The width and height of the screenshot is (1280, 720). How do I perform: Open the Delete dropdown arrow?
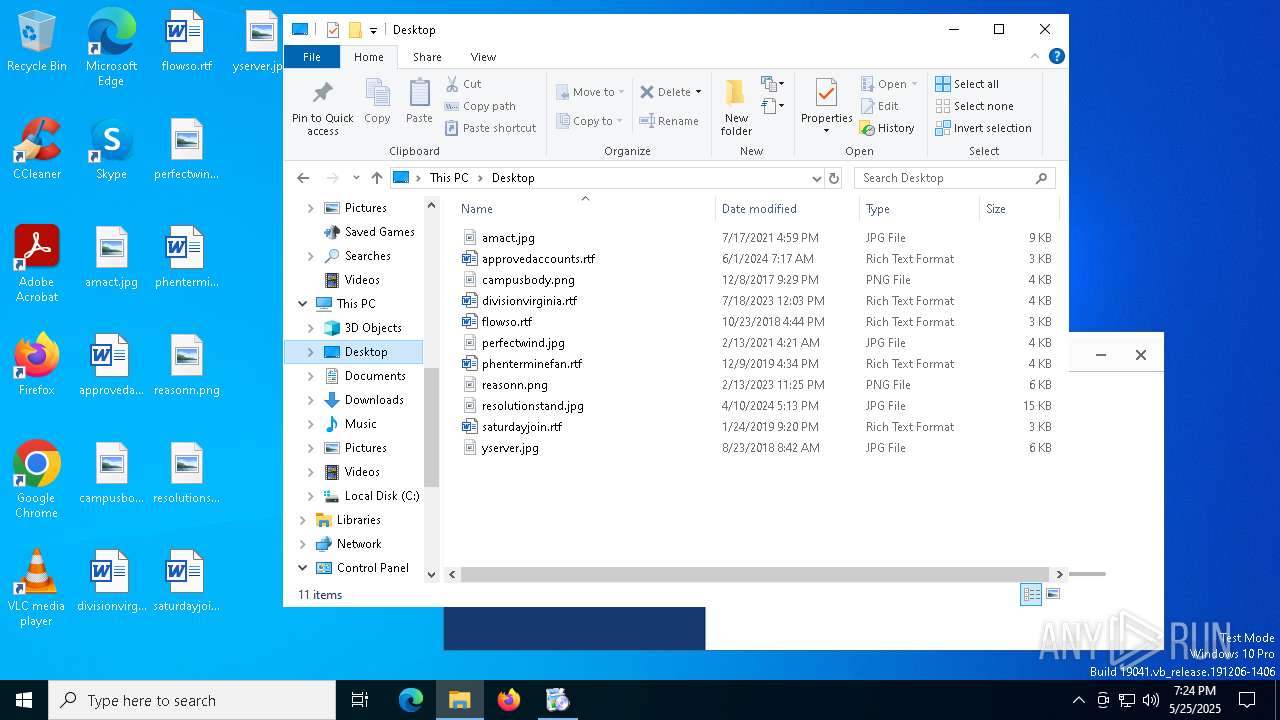click(698, 92)
